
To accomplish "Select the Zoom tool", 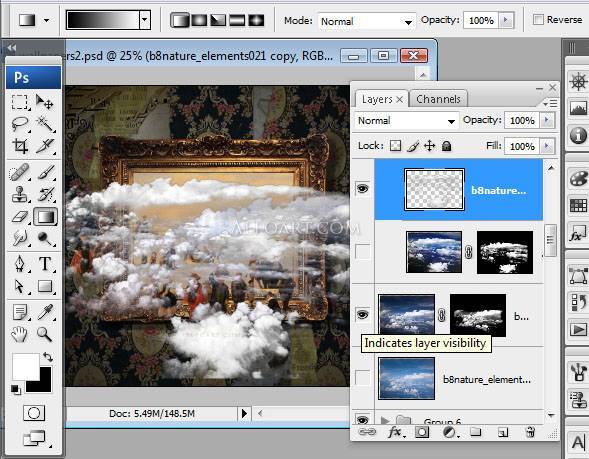I will (x=44, y=334).
